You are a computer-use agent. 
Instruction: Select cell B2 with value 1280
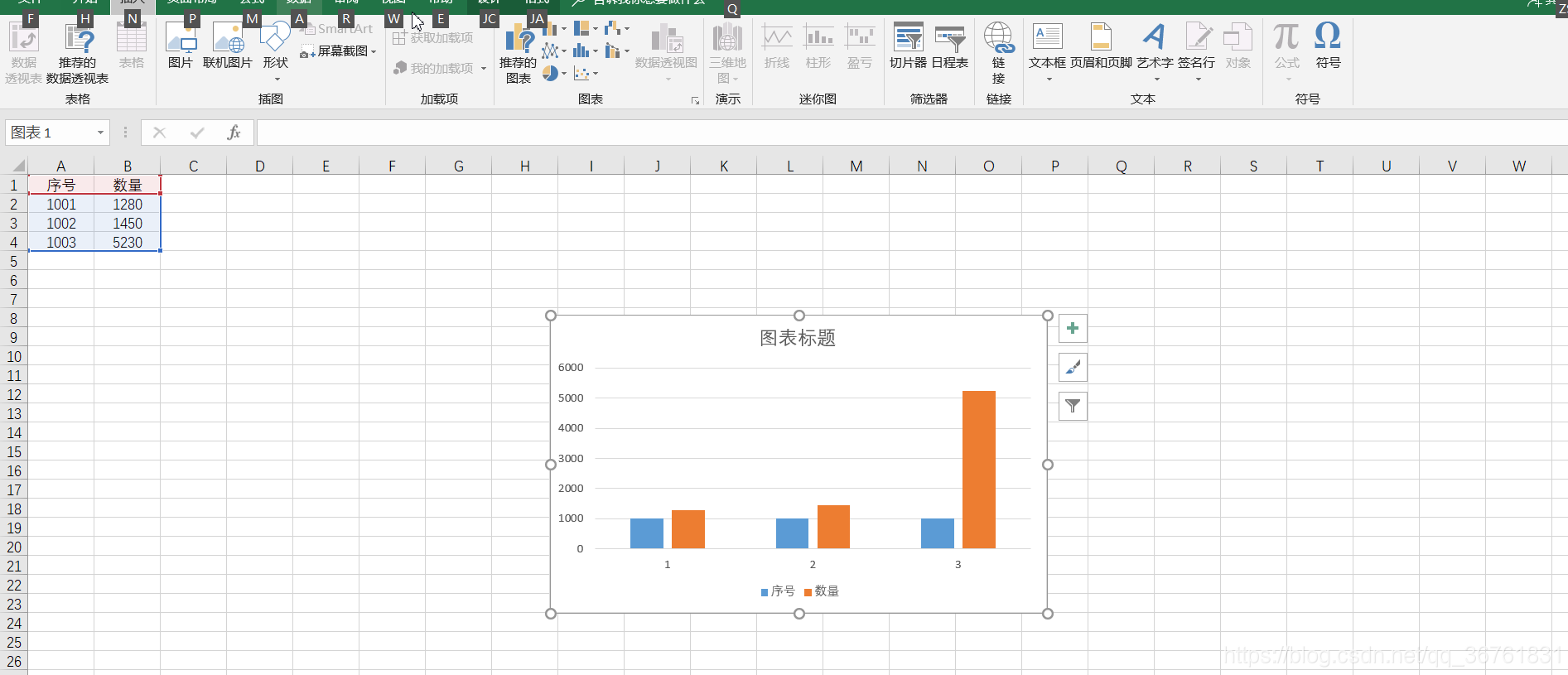coord(127,204)
